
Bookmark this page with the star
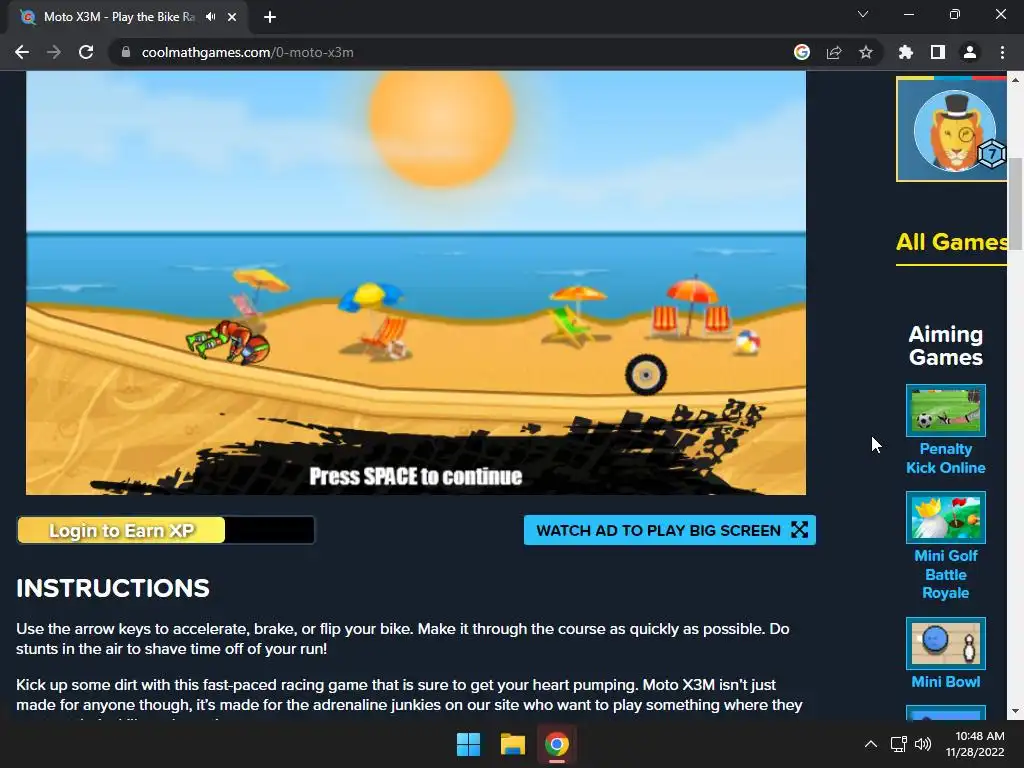[x=866, y=52]
